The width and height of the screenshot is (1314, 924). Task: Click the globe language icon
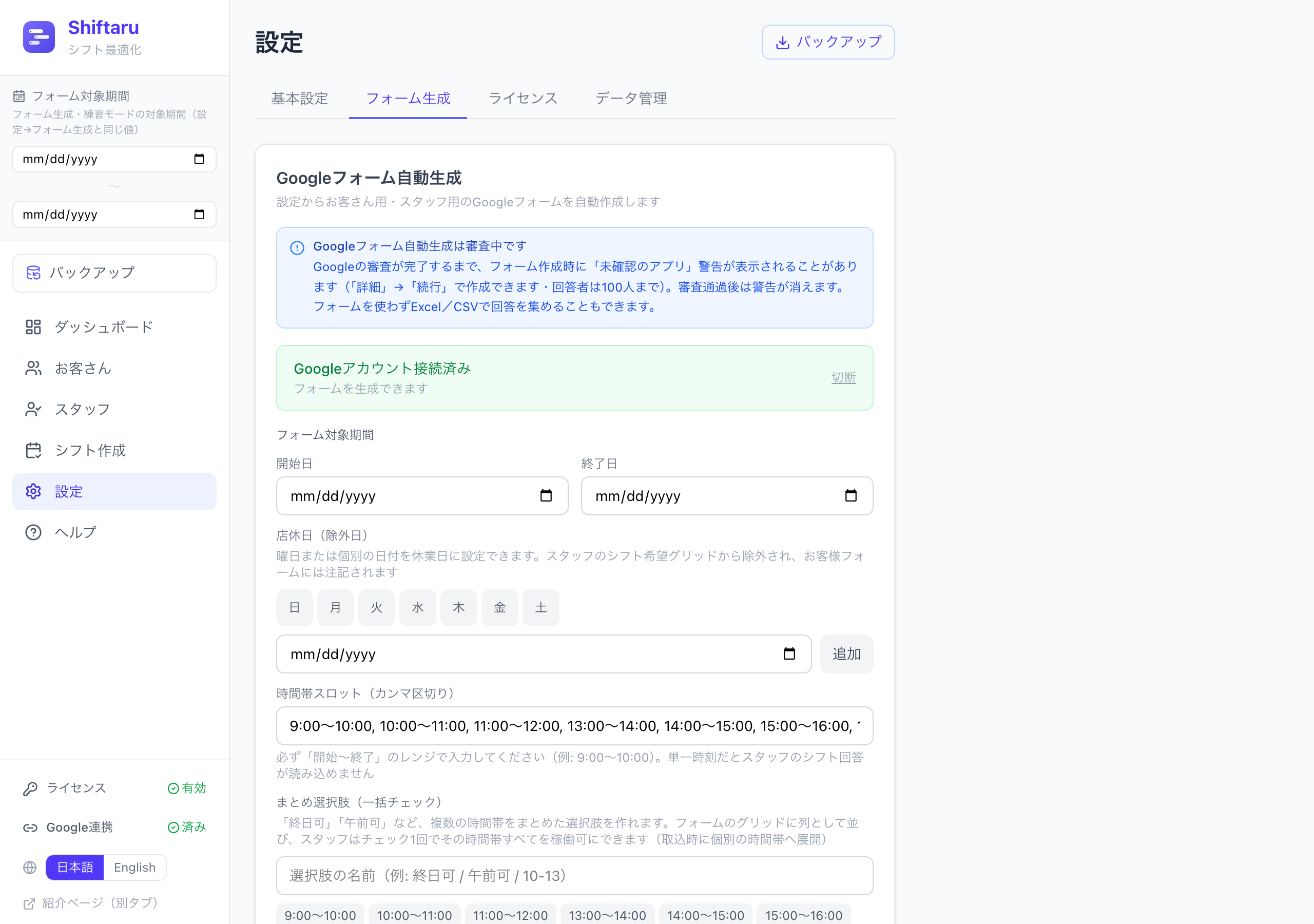(x=30, y=868)
